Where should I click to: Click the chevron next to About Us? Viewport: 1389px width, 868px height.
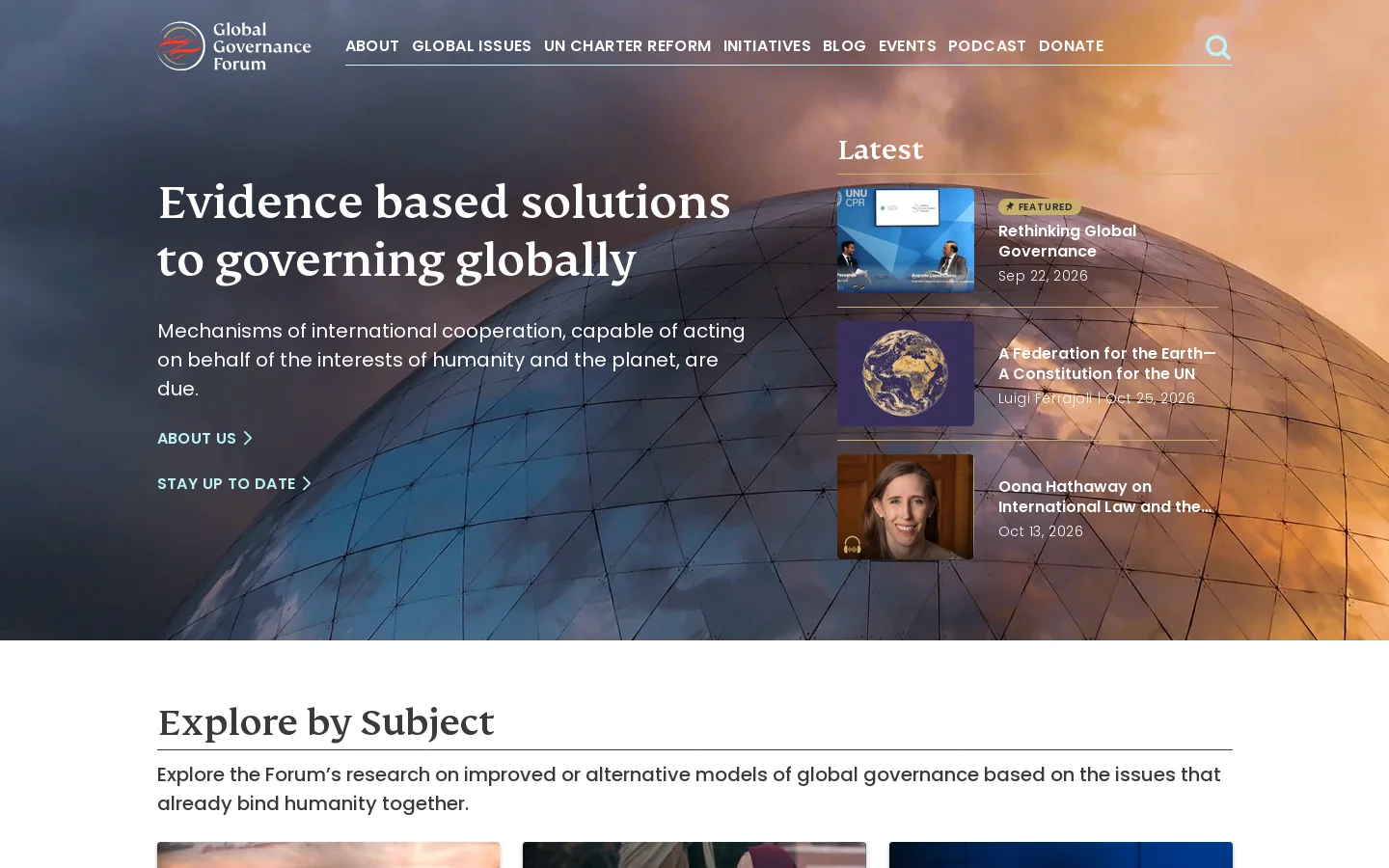[248, 438]
